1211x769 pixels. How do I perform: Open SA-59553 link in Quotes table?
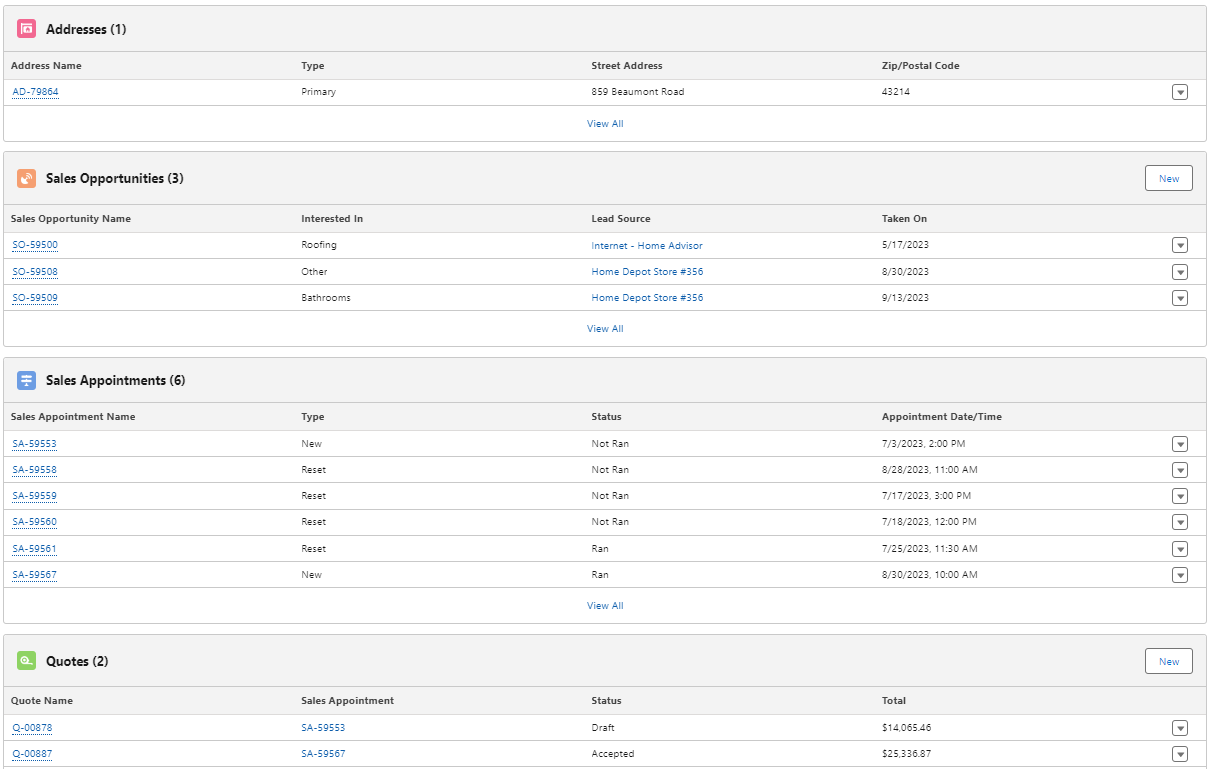pyautogui.click(x=323, y=727)
